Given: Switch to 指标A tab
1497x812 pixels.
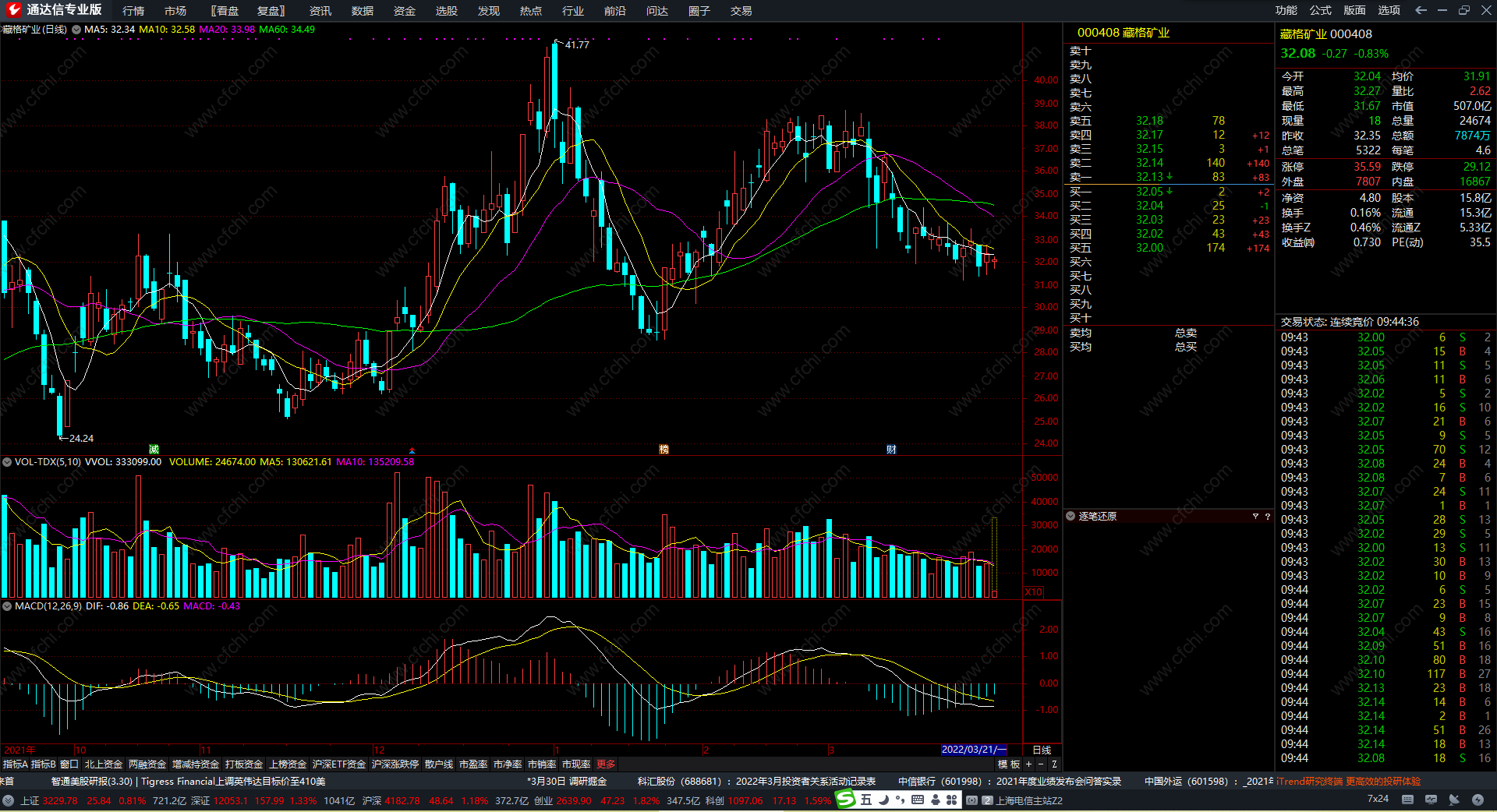Looking at the screenshot, I should pos(16,764).
